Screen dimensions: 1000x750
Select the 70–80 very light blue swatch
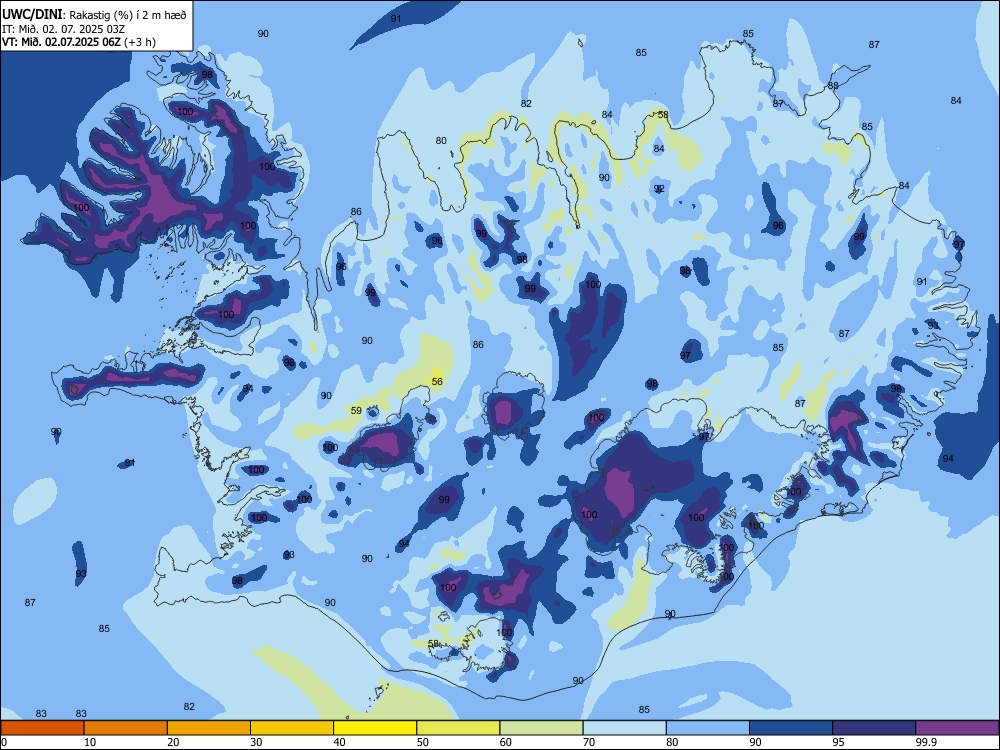click(x=624, y=728)
